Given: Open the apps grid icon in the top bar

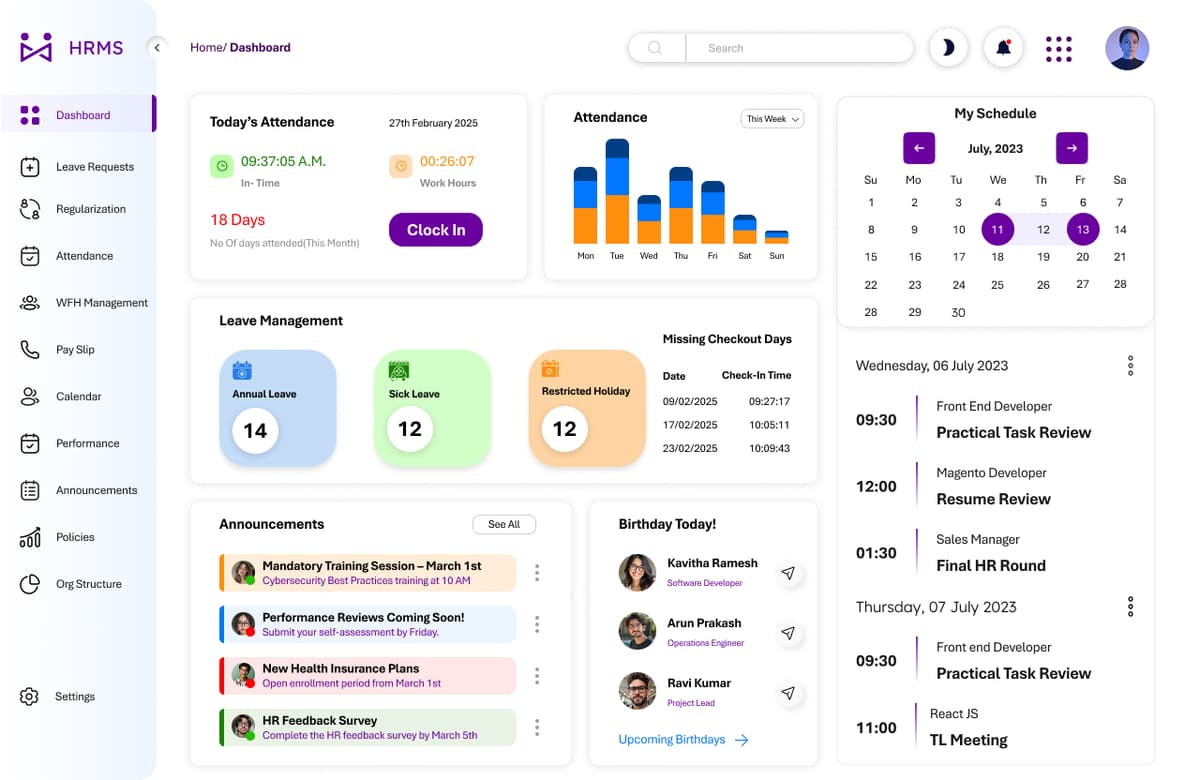Looking at the screenshot, I should tap(1059, 48).
